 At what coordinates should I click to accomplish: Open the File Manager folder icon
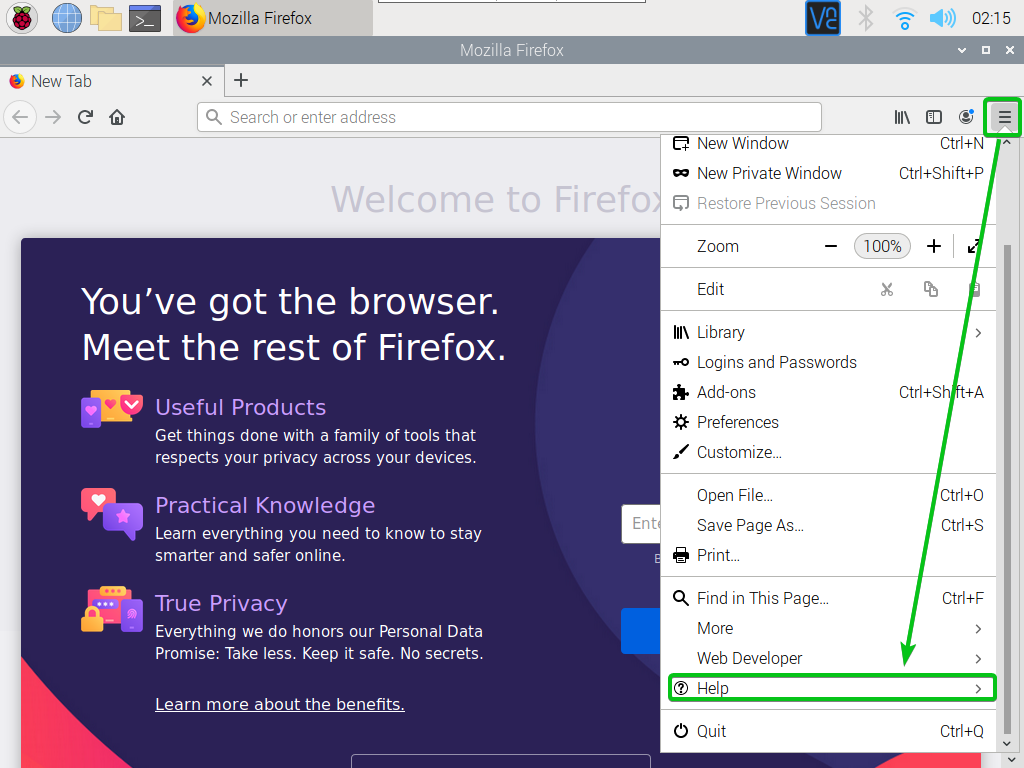click(x=106, y=18)
